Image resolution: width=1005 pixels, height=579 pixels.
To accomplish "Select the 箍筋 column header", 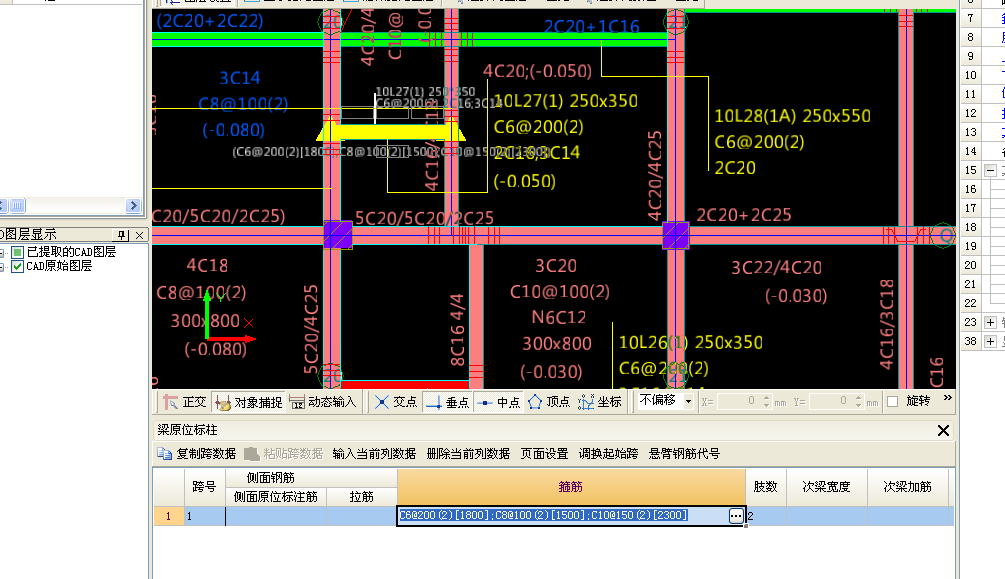I will (x=571, y=487).
